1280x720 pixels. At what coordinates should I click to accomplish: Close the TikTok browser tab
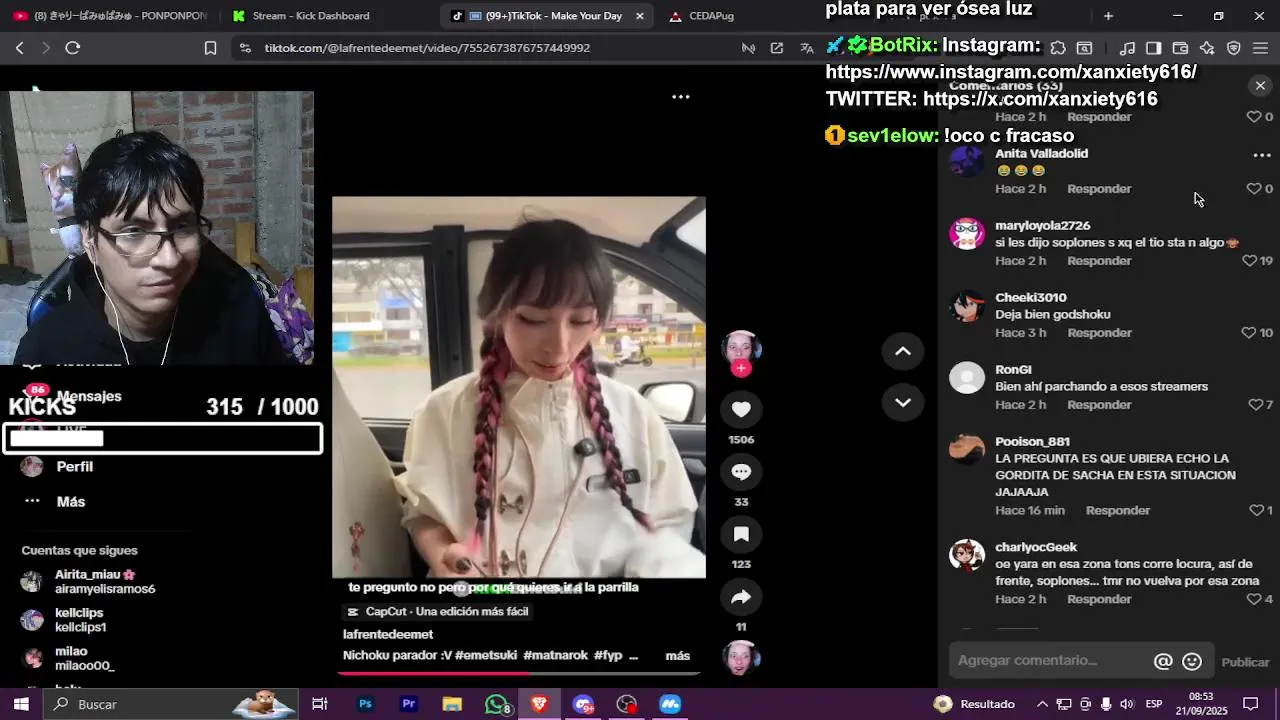(x=640, y=16)
